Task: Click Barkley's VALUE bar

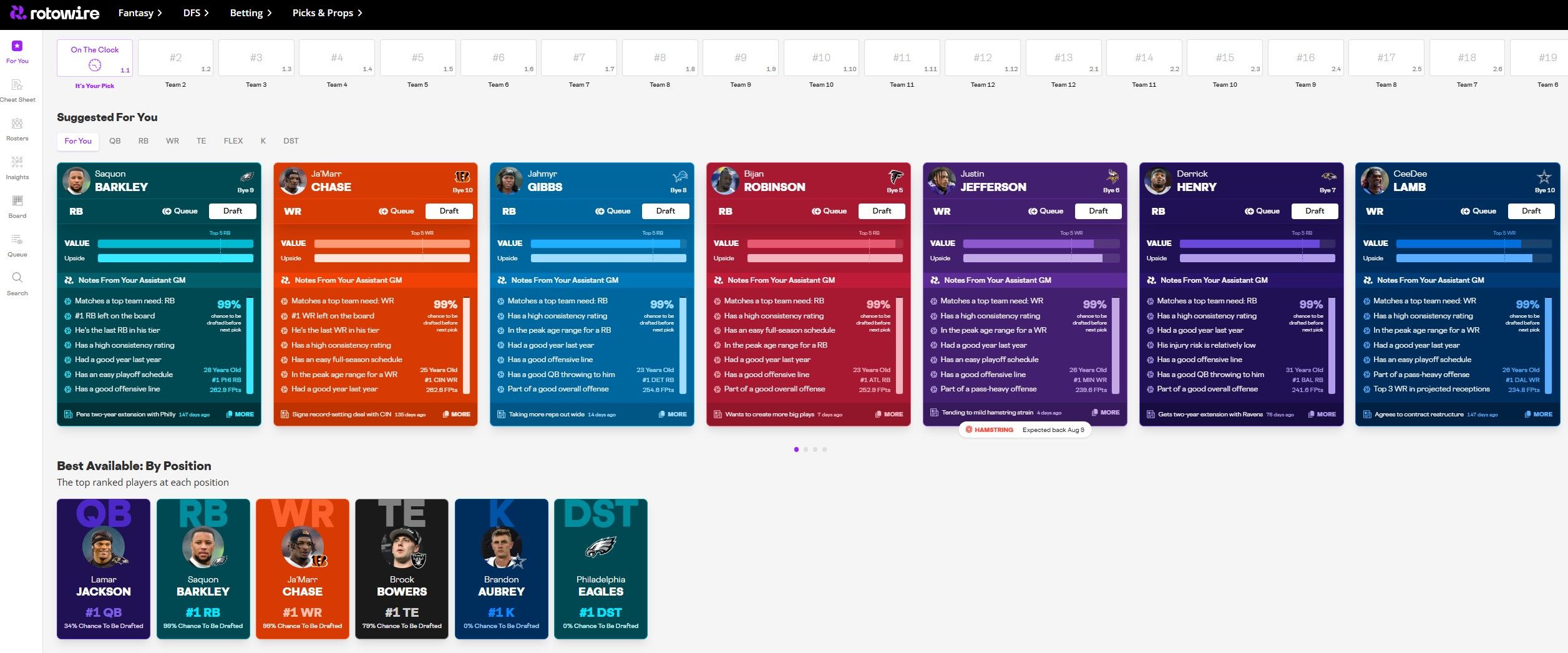Action: 176,243
